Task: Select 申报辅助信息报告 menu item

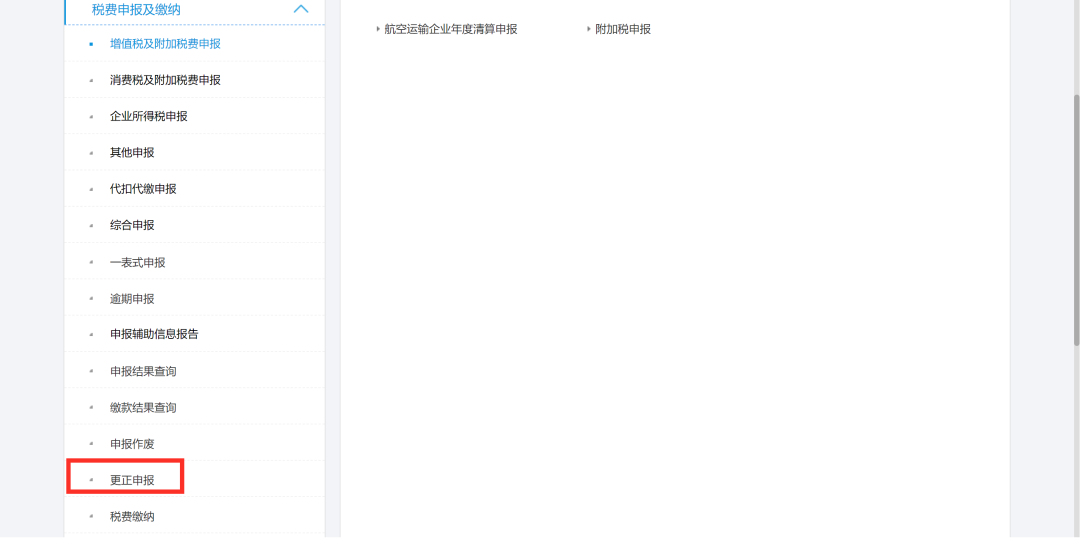Action: [x=154, y=334]
